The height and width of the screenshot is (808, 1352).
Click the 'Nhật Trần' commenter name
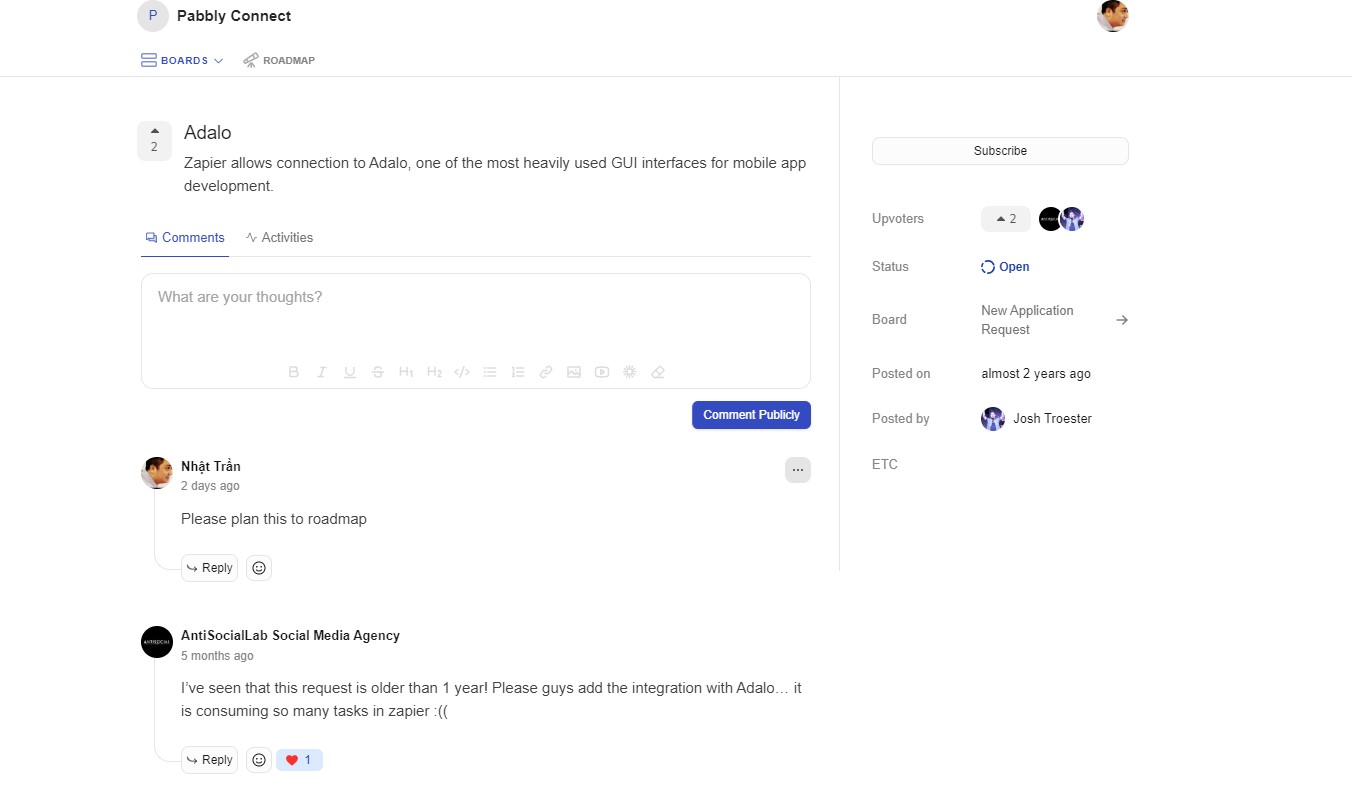211,467
